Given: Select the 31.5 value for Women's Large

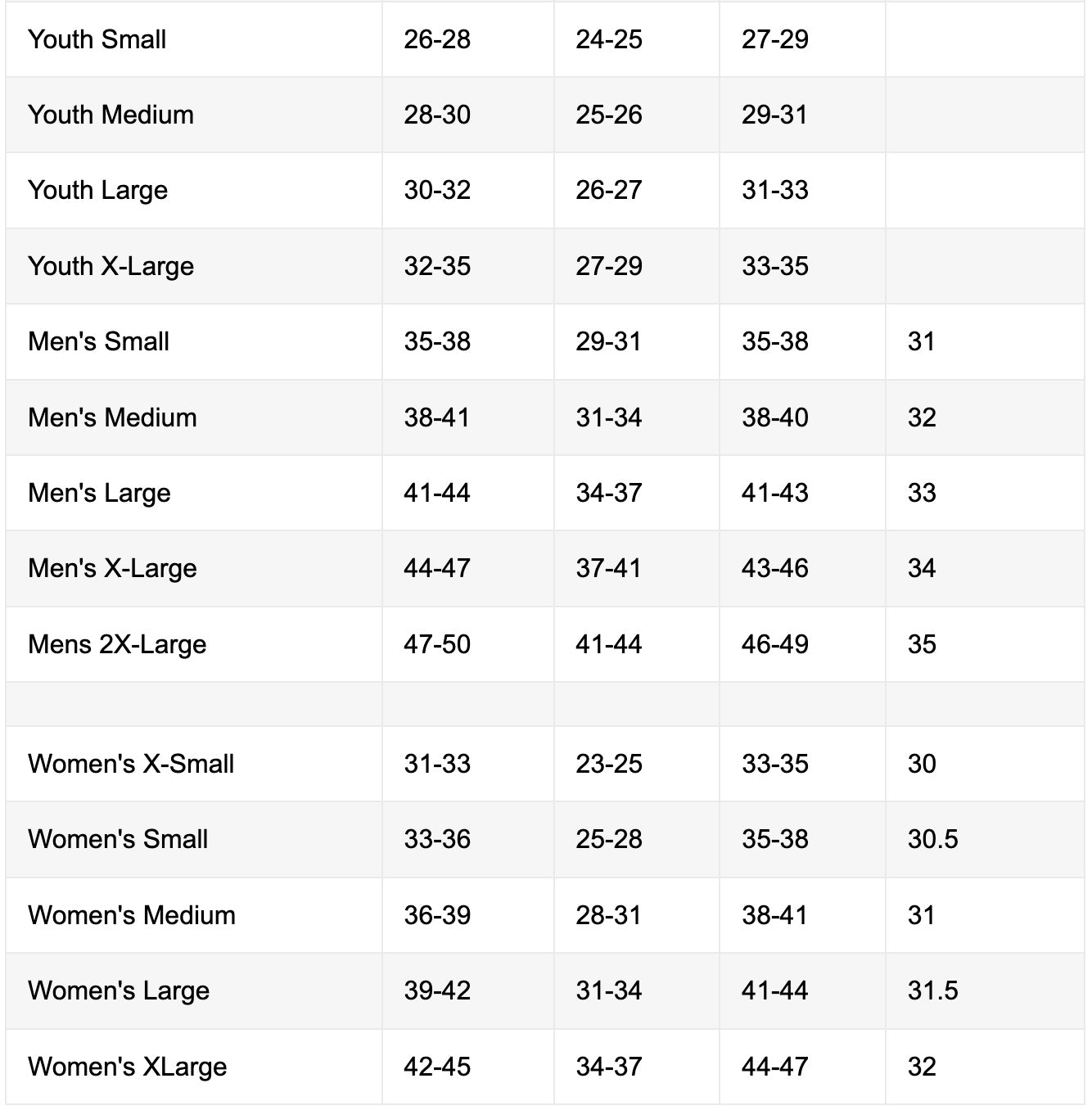Looking at the screenshot, I should click(932, 990).
